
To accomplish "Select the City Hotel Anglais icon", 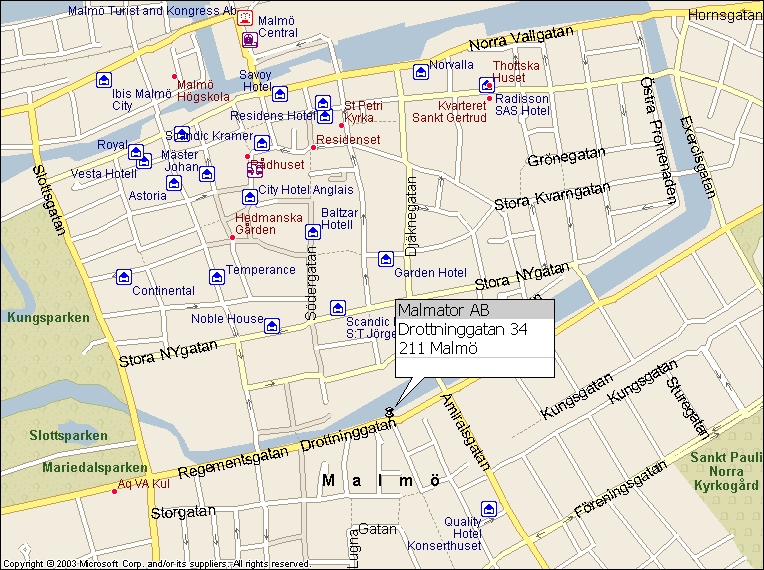I will coord(250,197).
